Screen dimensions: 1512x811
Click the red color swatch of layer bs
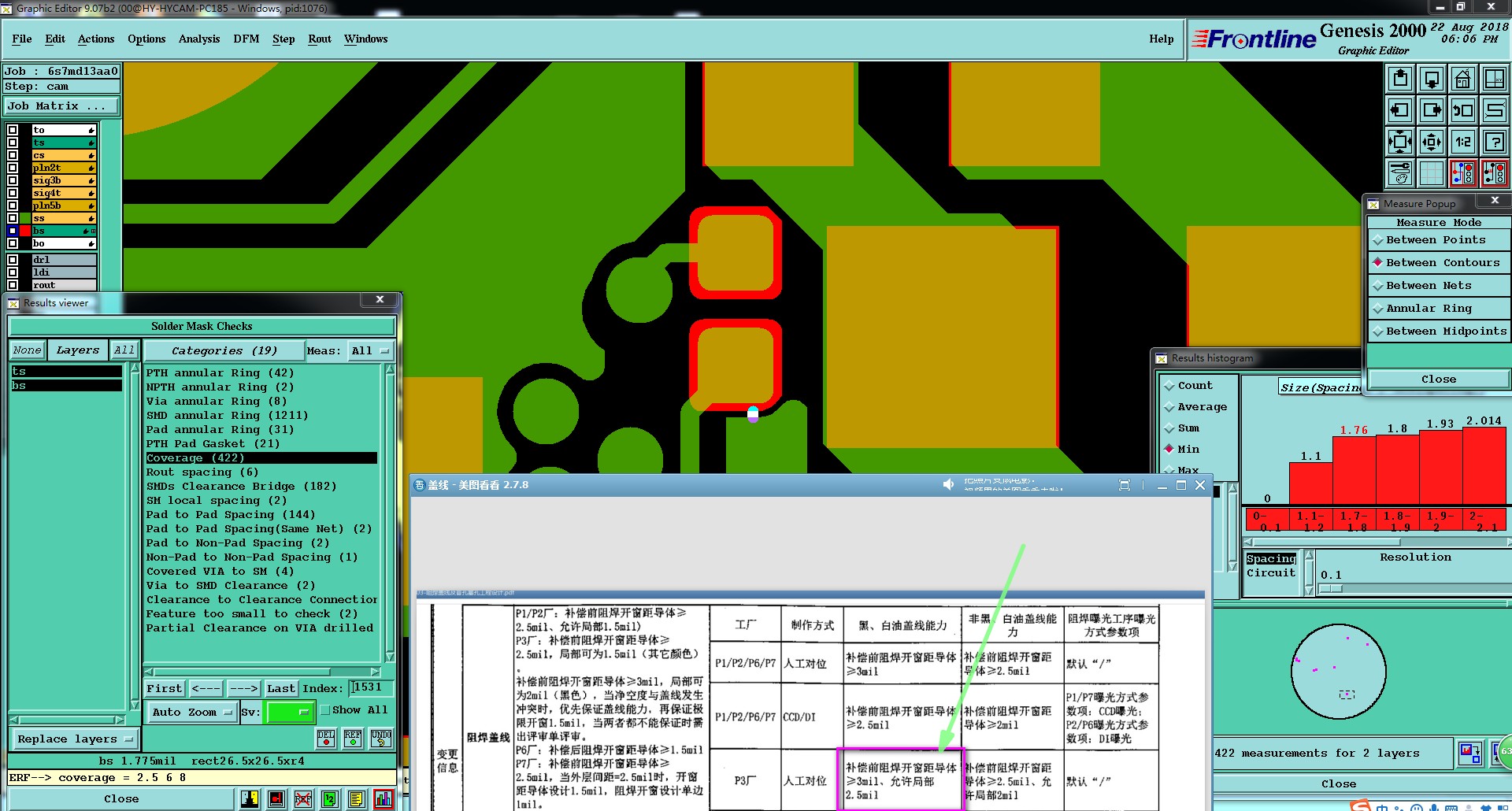click(25, 231)
